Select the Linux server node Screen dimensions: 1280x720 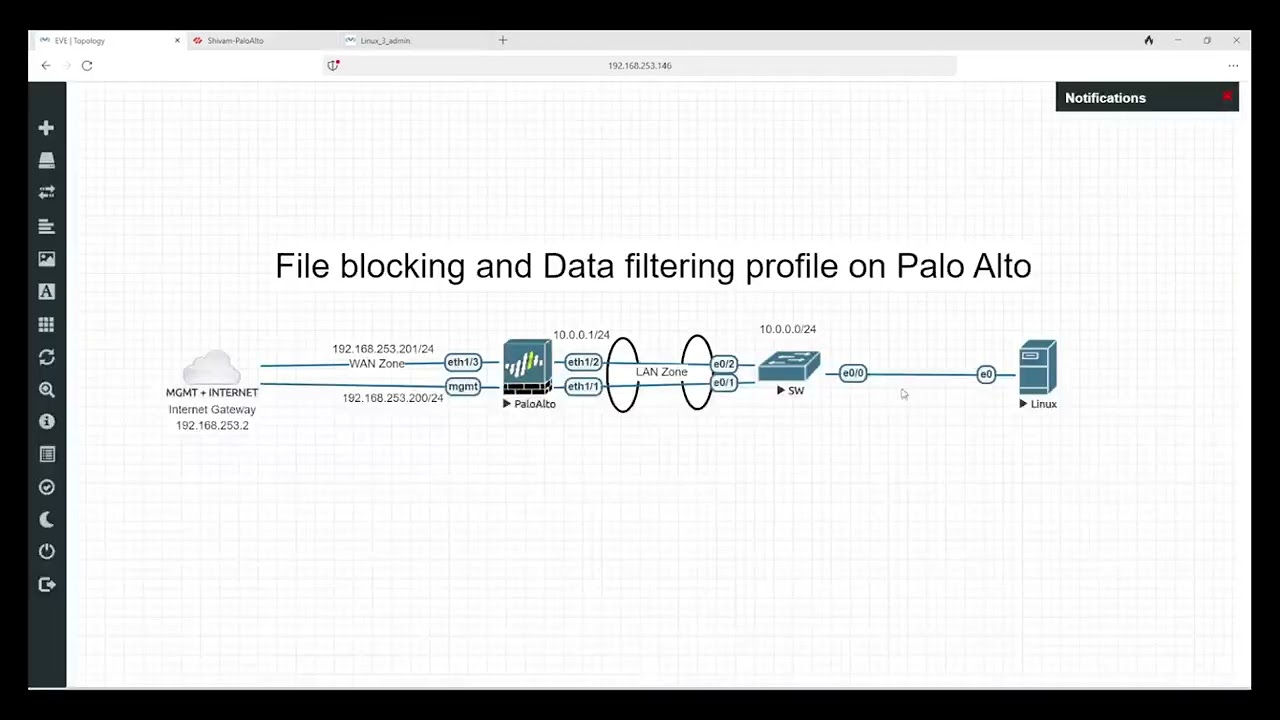[x=1038, y=367]
